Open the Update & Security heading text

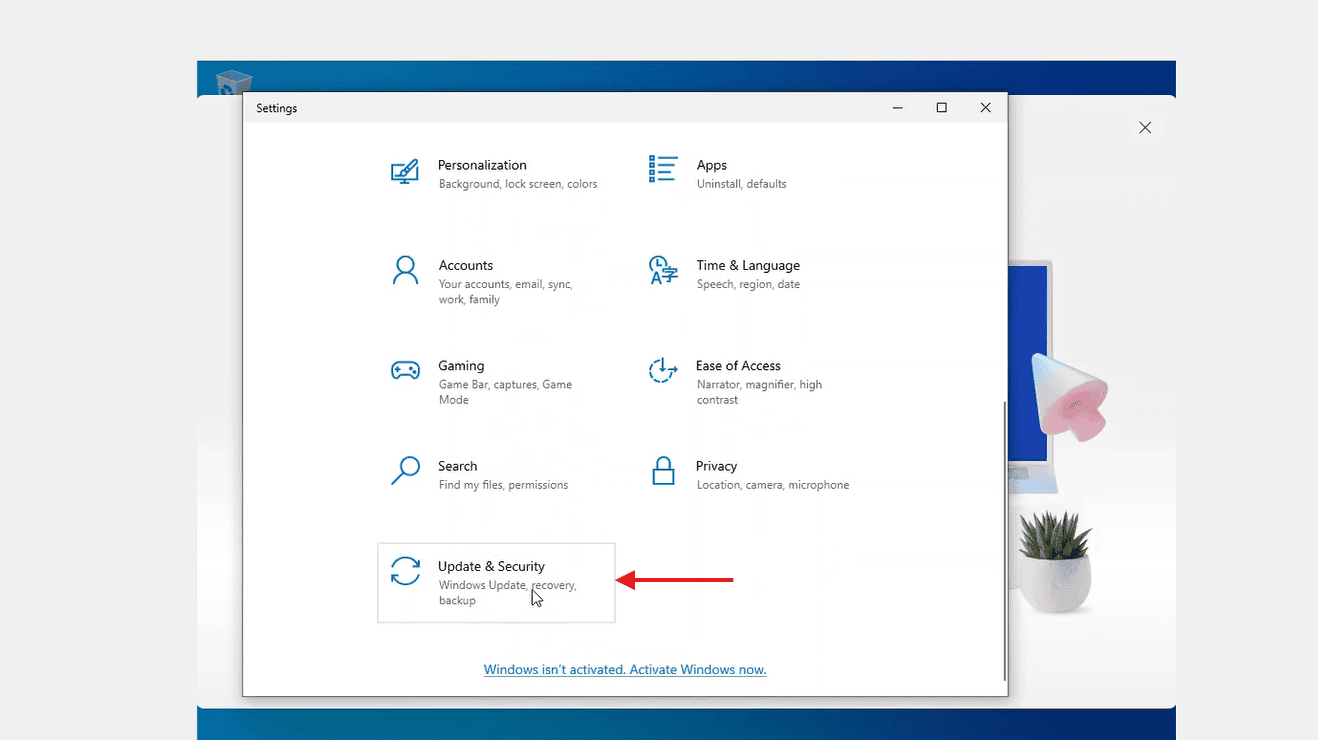(x=491, y=566)
